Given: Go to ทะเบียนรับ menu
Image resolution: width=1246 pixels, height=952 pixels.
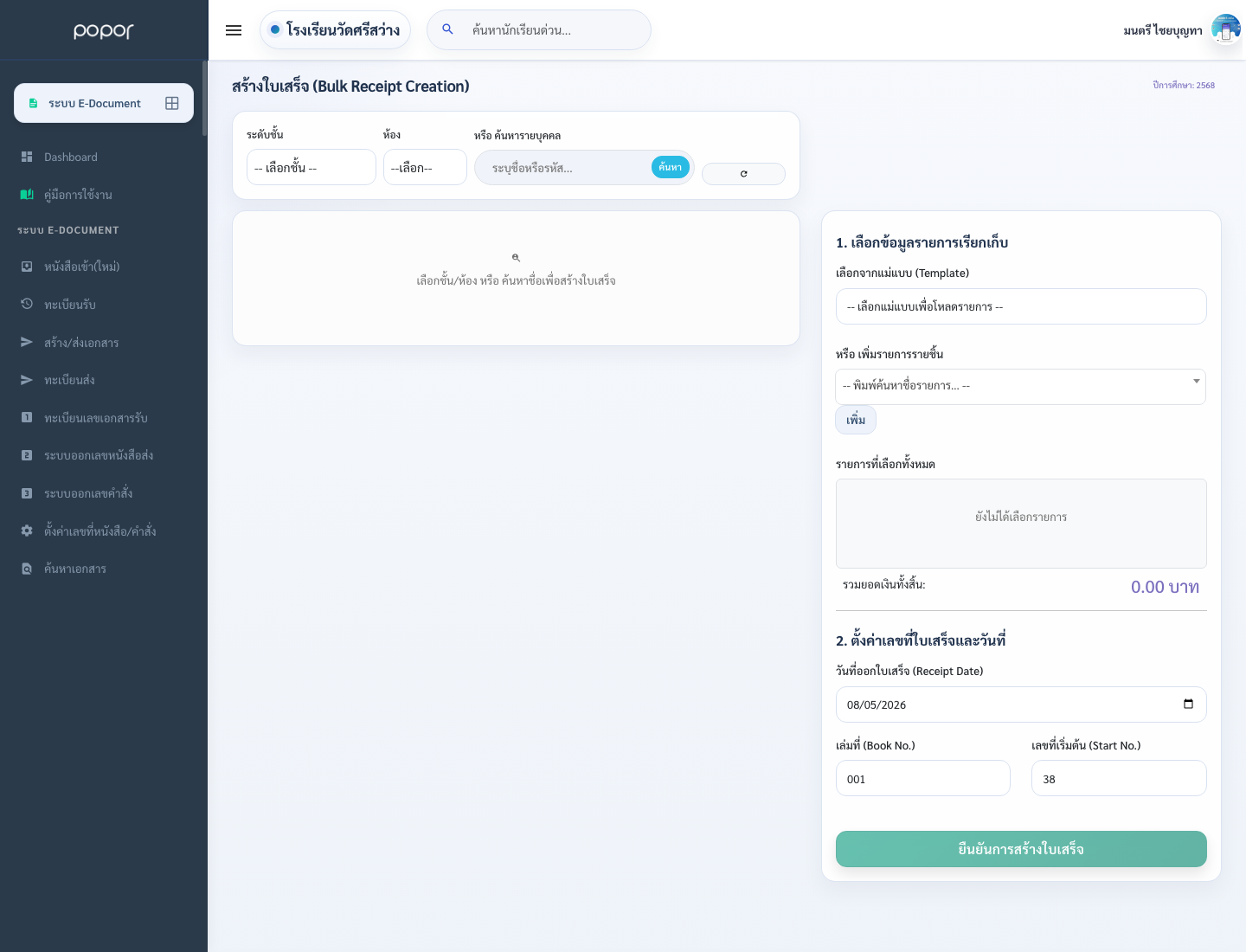Looking at the screenshot, I should tap(104, 305).
